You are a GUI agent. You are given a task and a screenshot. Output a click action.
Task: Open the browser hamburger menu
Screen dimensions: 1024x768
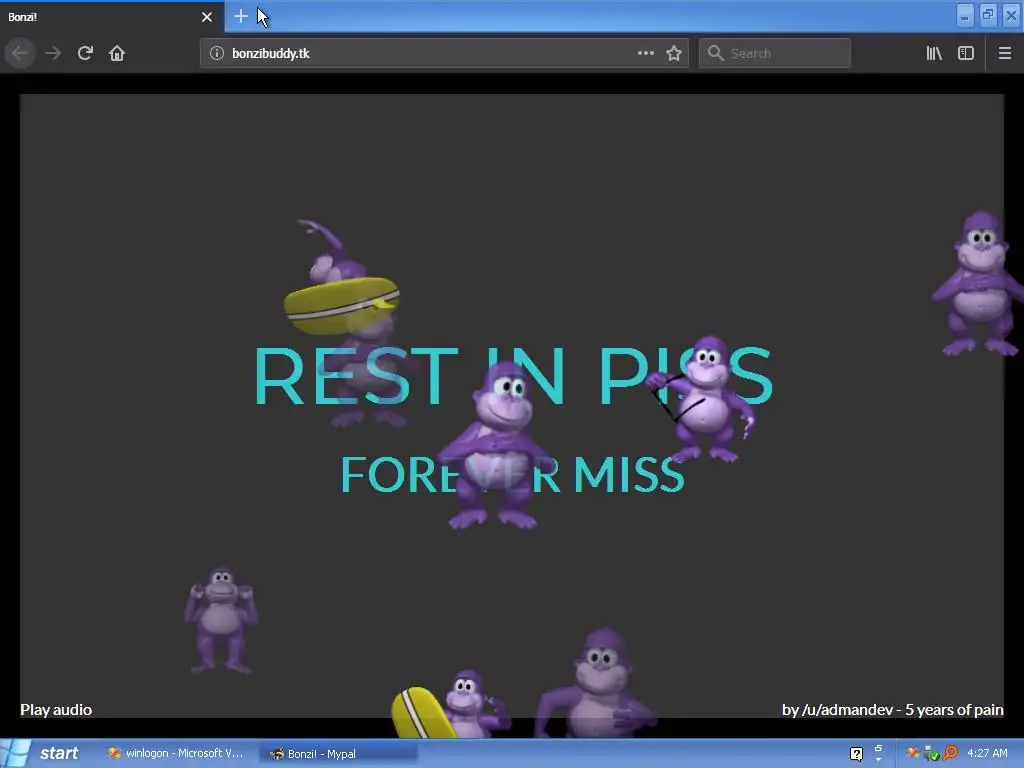[1005, 54]
